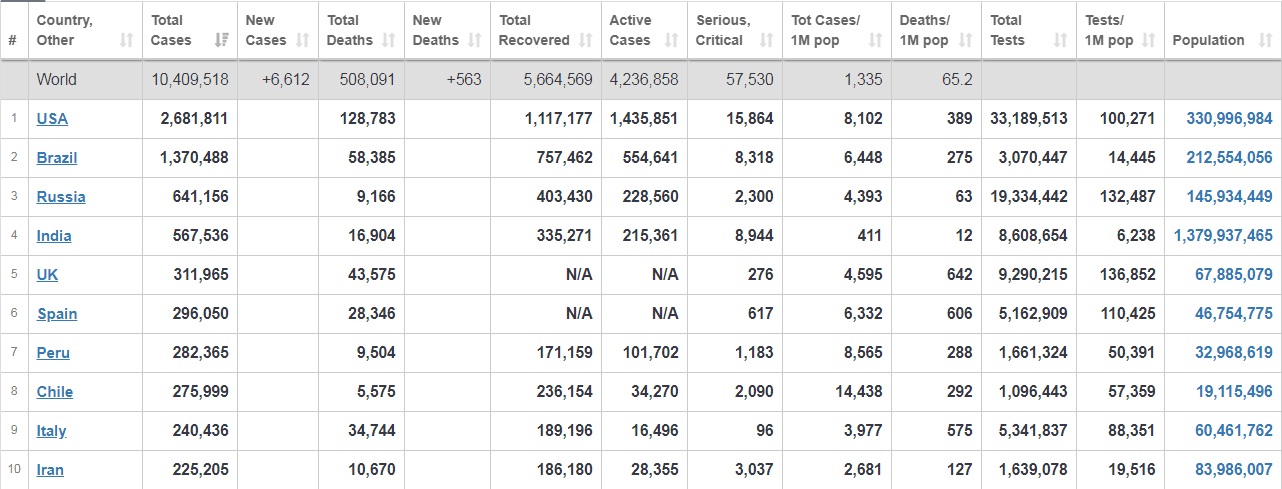1282x489 pixels.
Task: Click Italy population 60,461,762 link
Action: click(x=1234, y=430)
